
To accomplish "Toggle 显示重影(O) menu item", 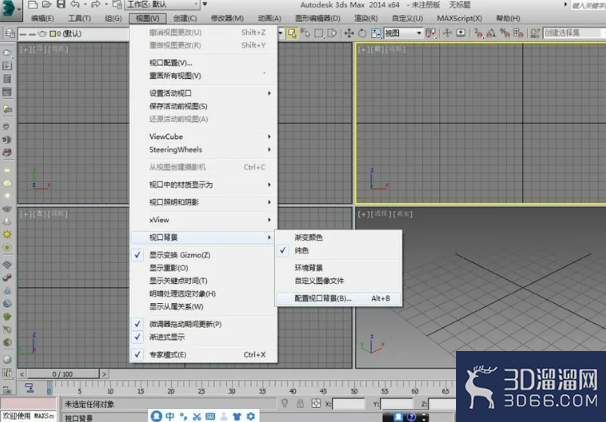I will [x=204, y=268].
